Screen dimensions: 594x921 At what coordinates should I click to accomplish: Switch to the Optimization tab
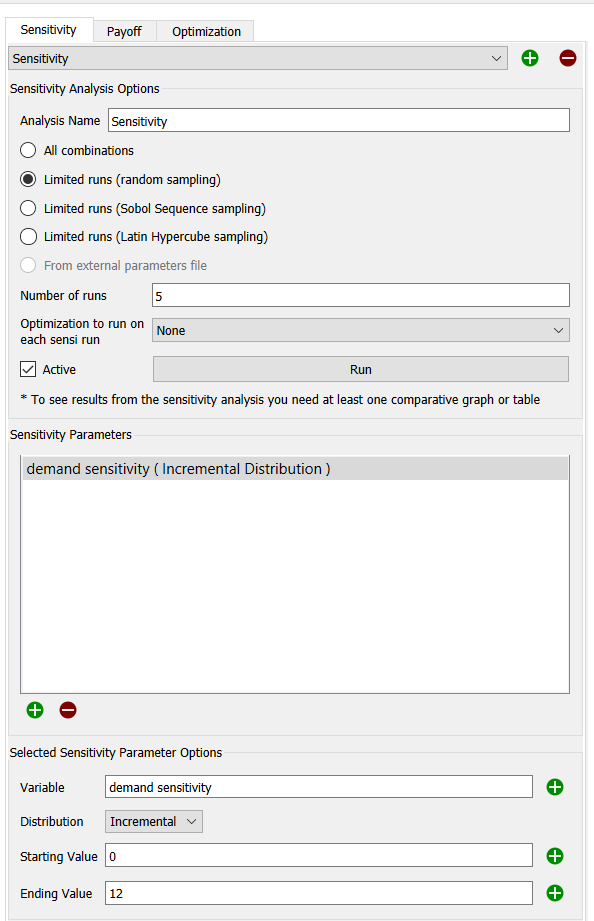click(206, 31)
